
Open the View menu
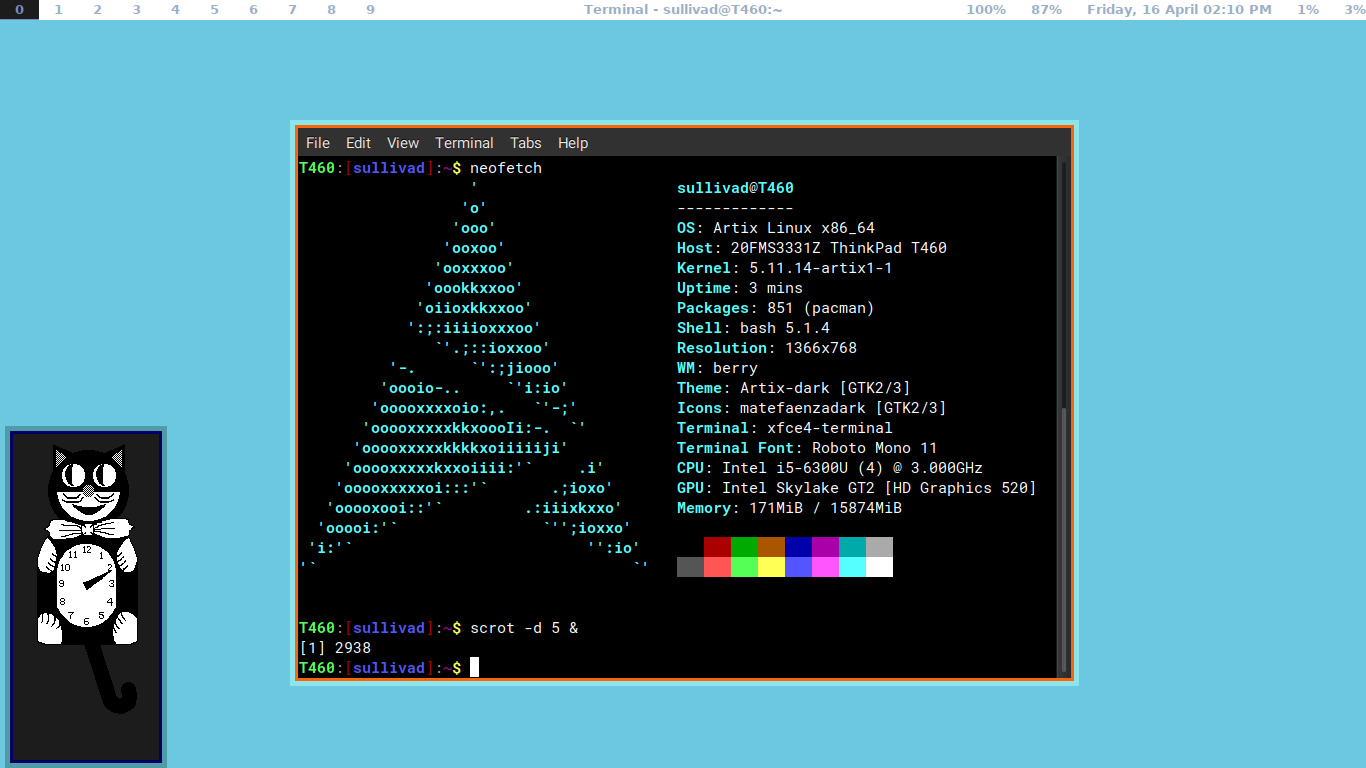402,143
